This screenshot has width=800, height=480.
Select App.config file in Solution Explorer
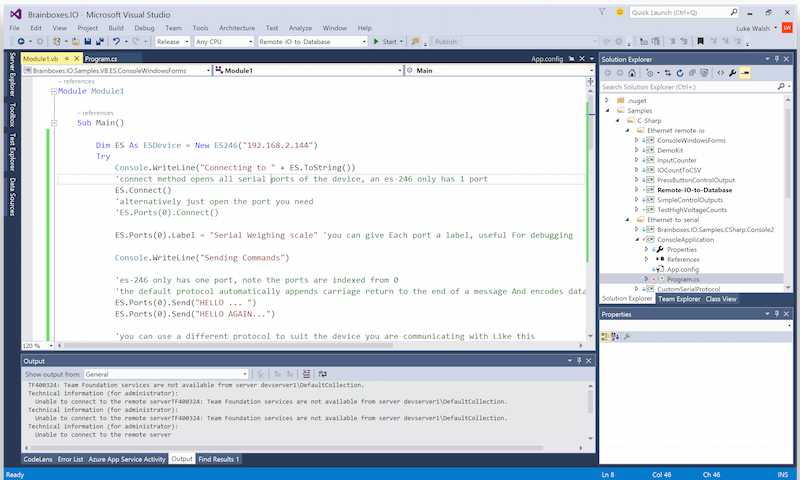click(683, 269)
